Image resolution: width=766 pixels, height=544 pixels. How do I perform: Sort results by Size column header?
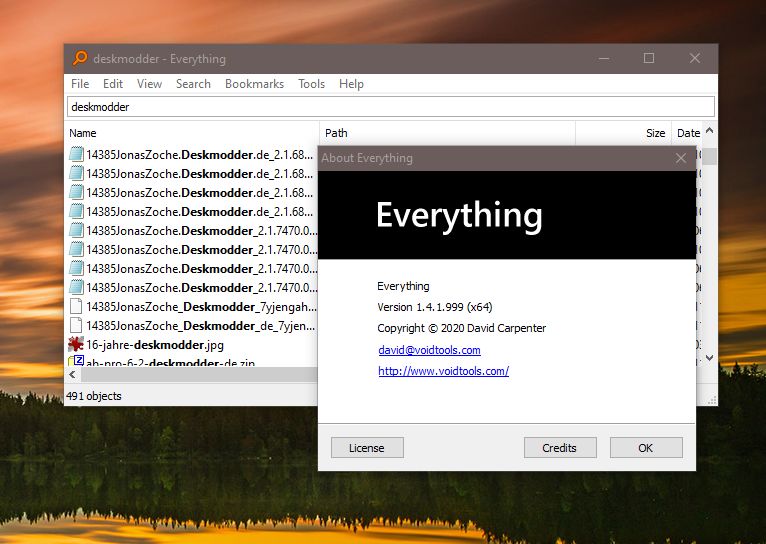[623, 133]
